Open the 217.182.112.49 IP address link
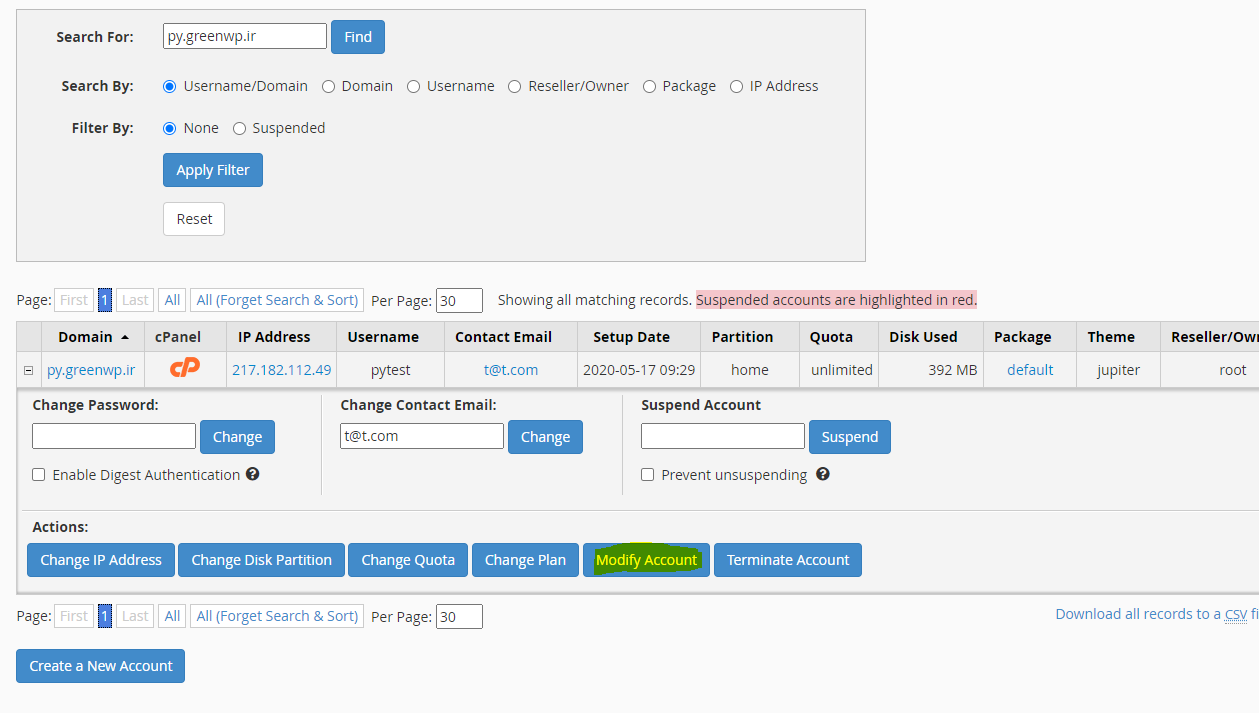The image size is (1259, 713). [x=281, y=370]
